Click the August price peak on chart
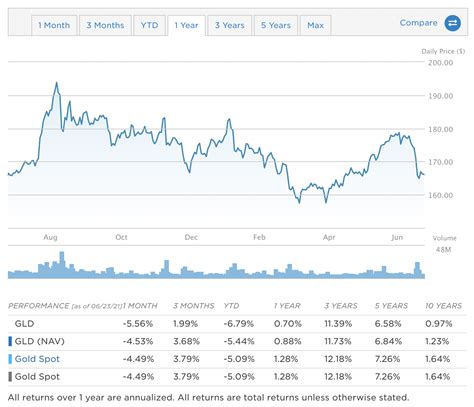This screenshot has width=474, height=407. tap(56, 83)
